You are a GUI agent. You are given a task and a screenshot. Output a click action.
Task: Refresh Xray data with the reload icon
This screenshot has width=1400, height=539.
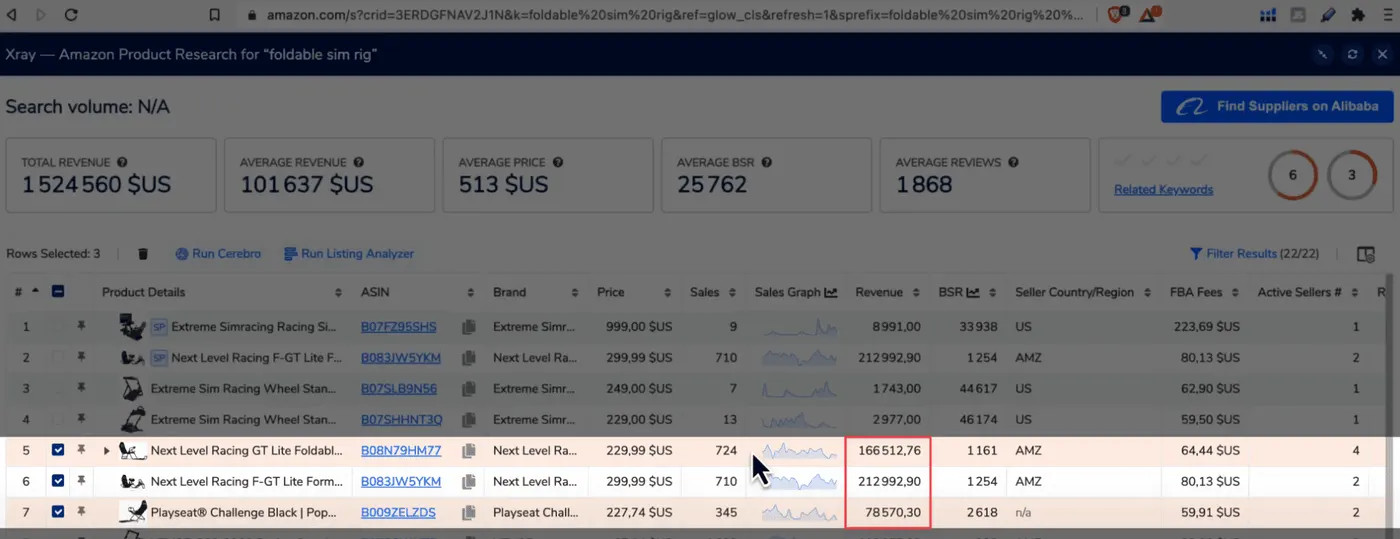coord(1352,54)
